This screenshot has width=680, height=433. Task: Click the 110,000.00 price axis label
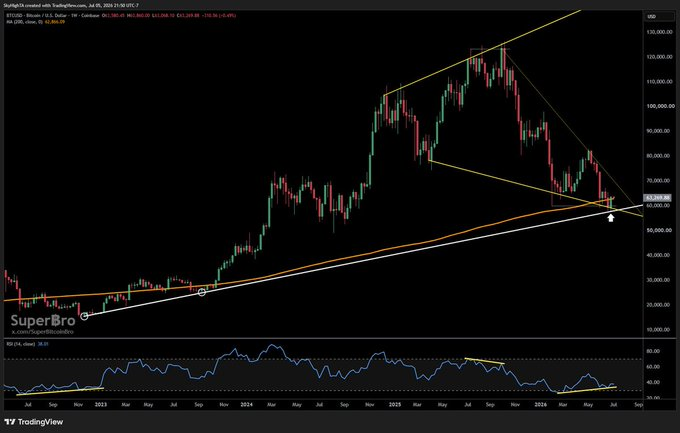(x=661, y=82)
